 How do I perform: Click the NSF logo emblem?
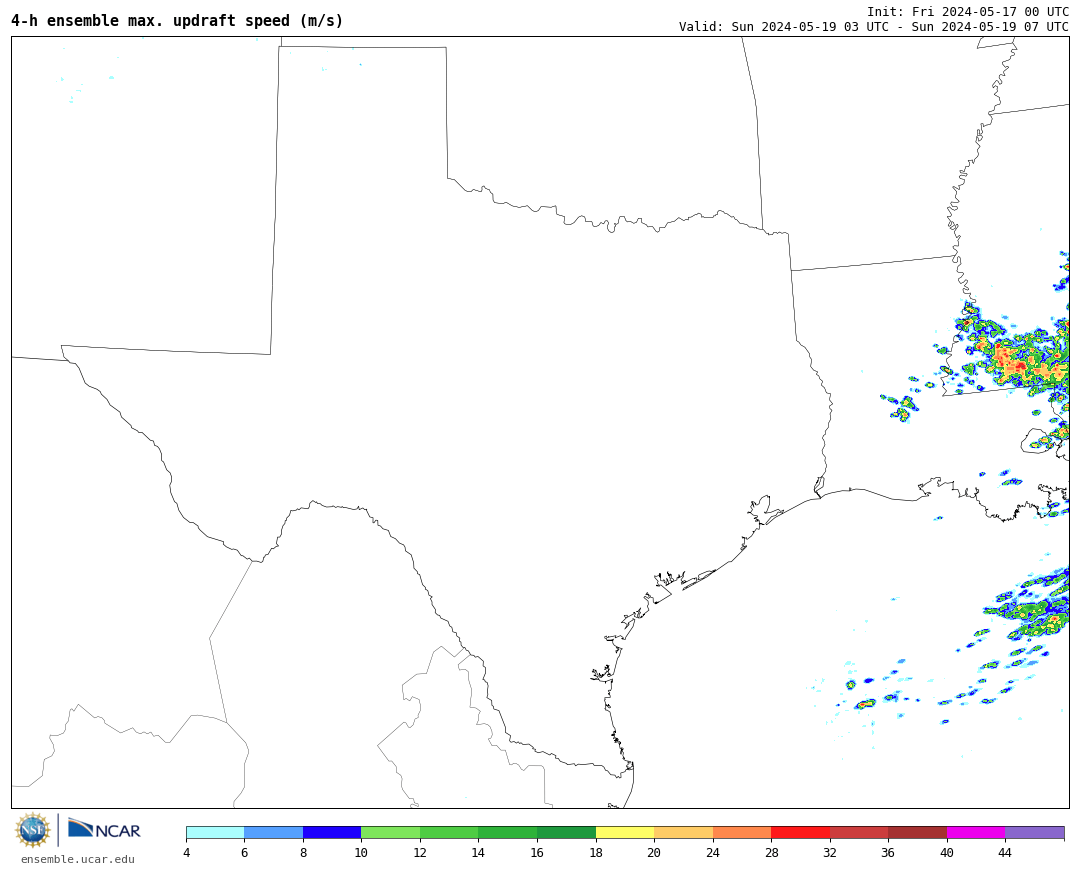33,830
